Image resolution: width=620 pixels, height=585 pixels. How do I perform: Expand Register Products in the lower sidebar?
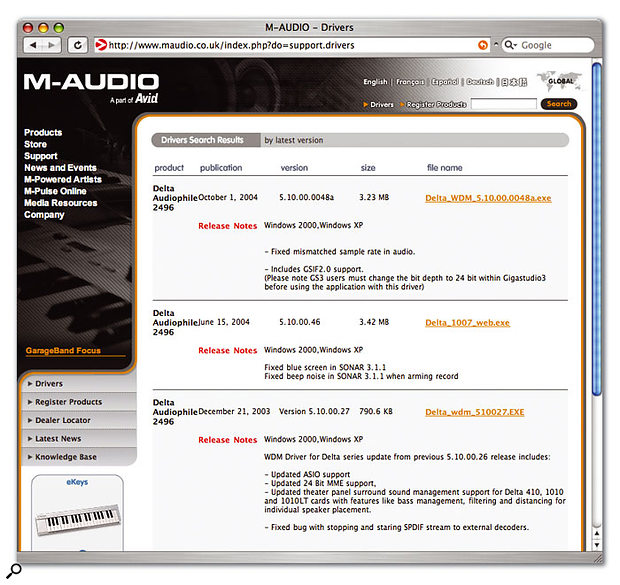pyautogui.click(x=79, y=402)
